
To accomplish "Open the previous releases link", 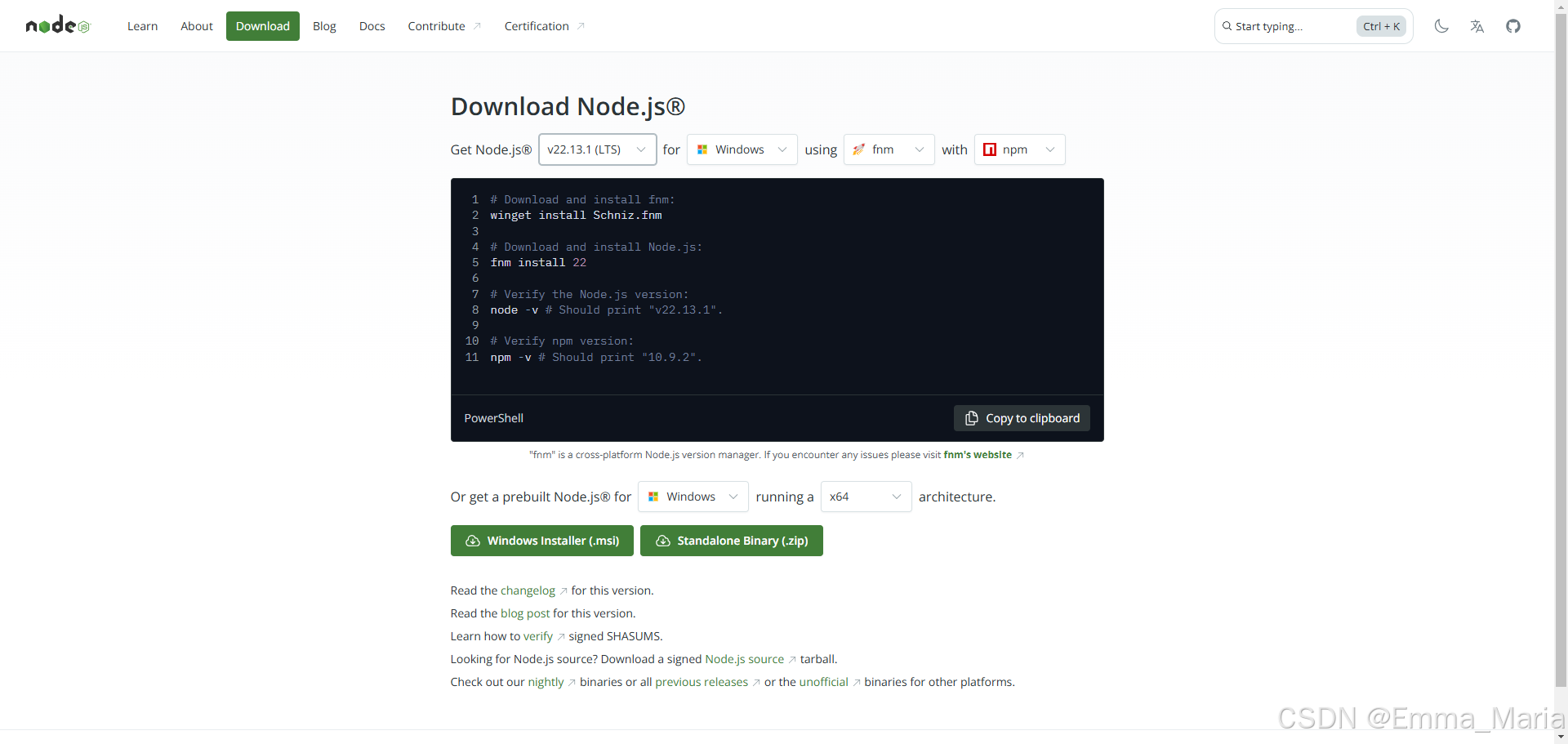I will 702,682.
